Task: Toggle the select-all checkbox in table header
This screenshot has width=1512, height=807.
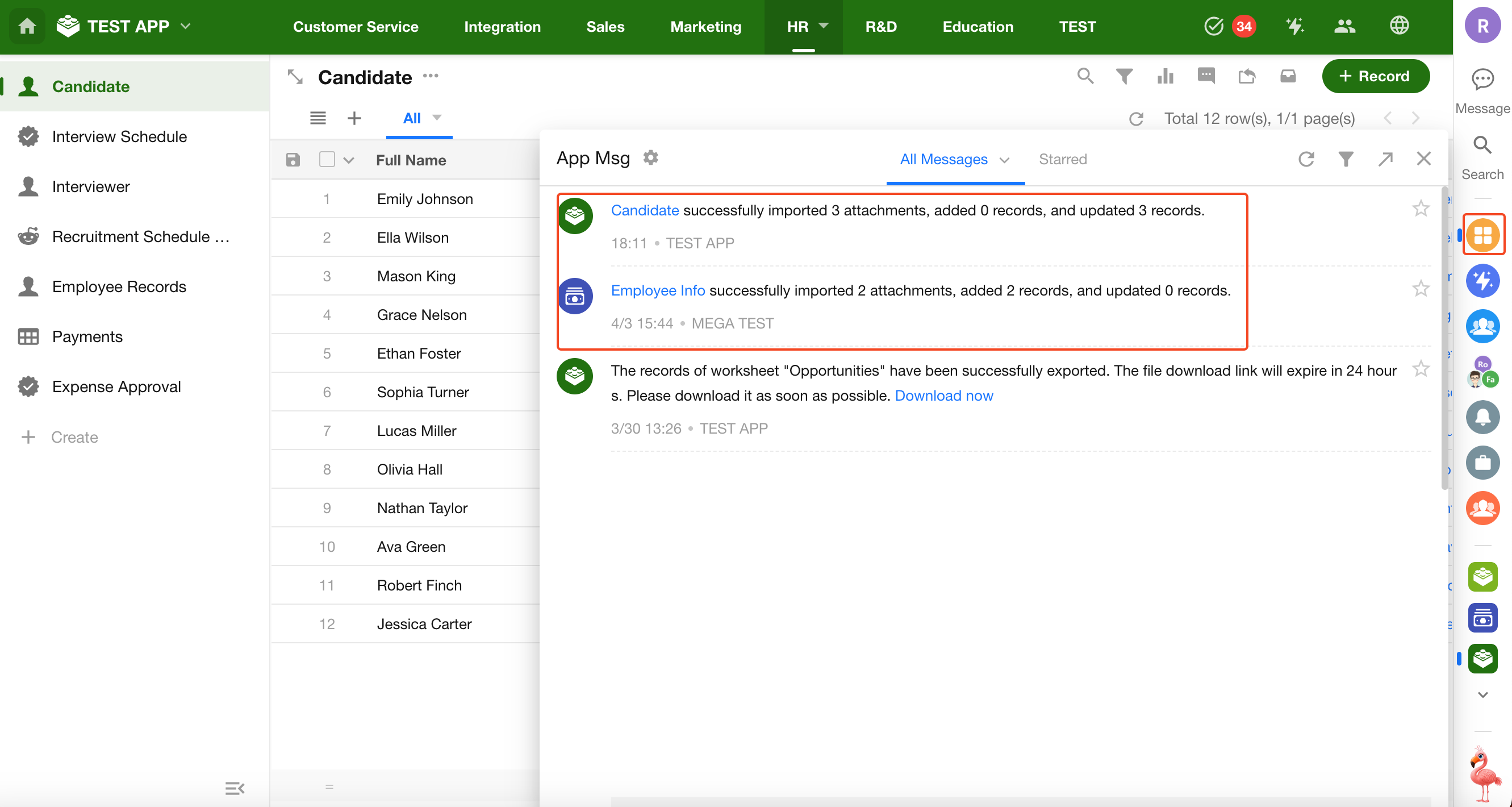Action: click(327, 160)
